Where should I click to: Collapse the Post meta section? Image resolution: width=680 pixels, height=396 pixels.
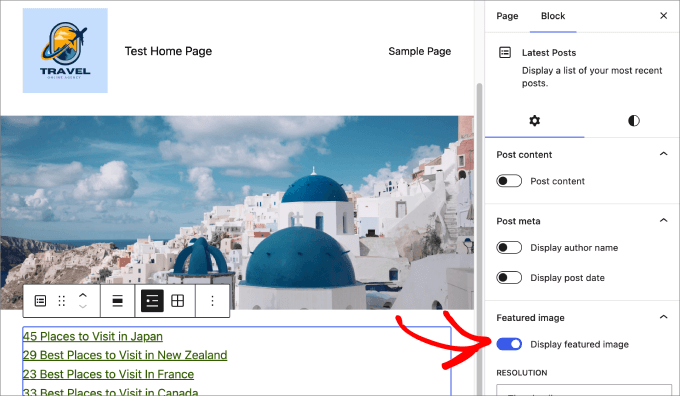click(664, 220)
